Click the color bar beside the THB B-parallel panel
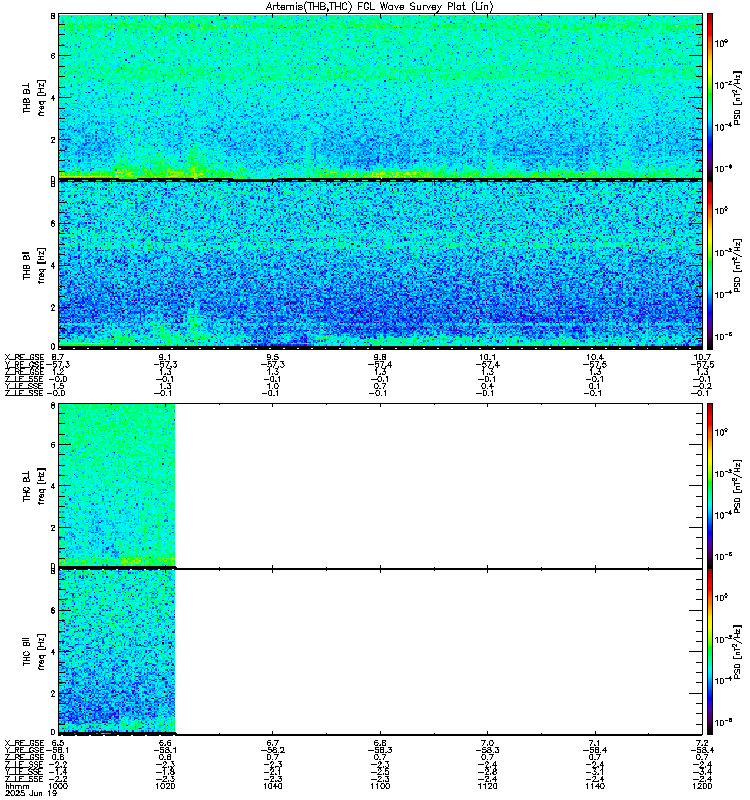 [x=710, y=265]
